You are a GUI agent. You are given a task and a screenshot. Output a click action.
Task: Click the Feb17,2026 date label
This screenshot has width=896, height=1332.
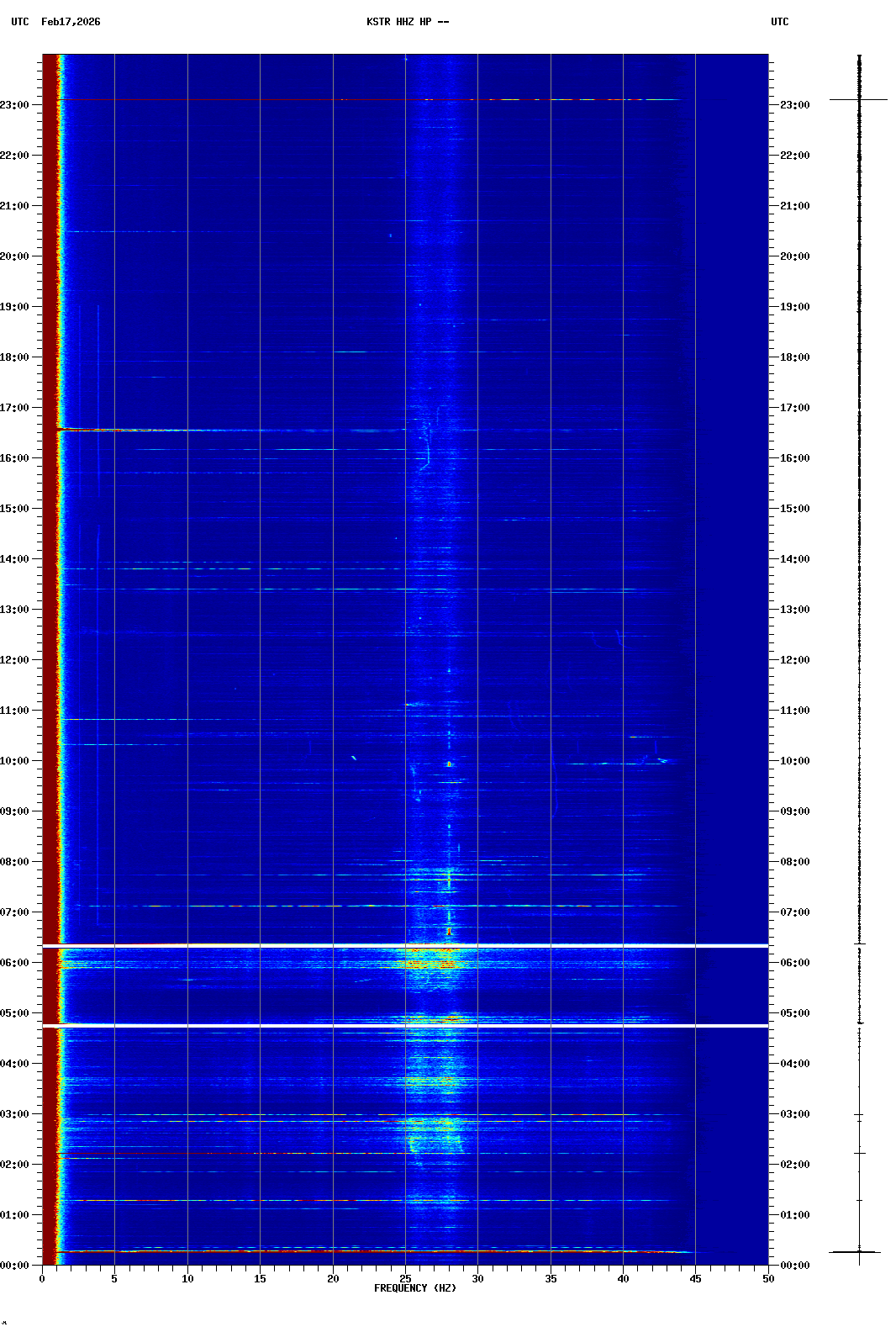[x=71, y=22]
